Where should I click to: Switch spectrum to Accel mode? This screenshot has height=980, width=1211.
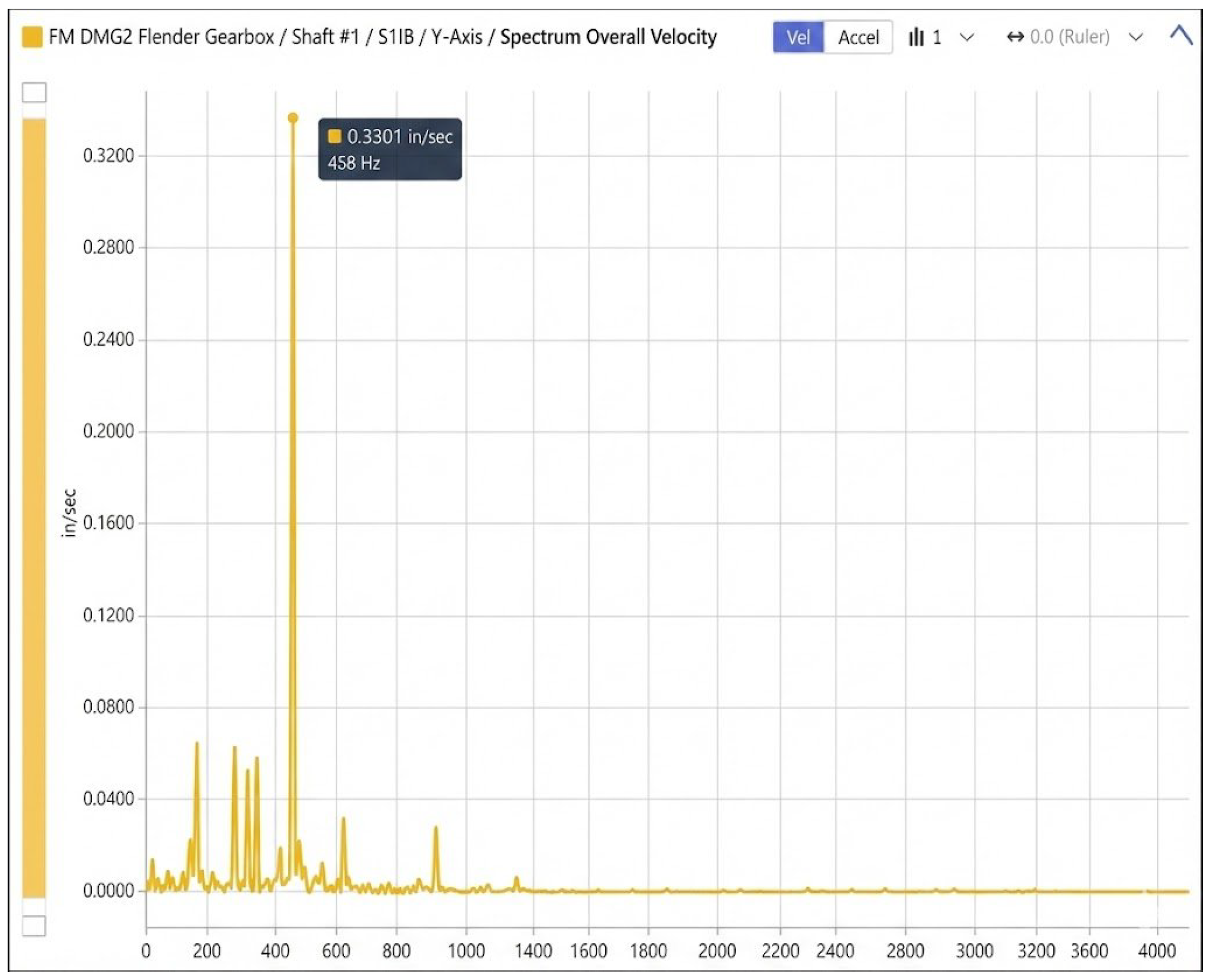[858, 37]
